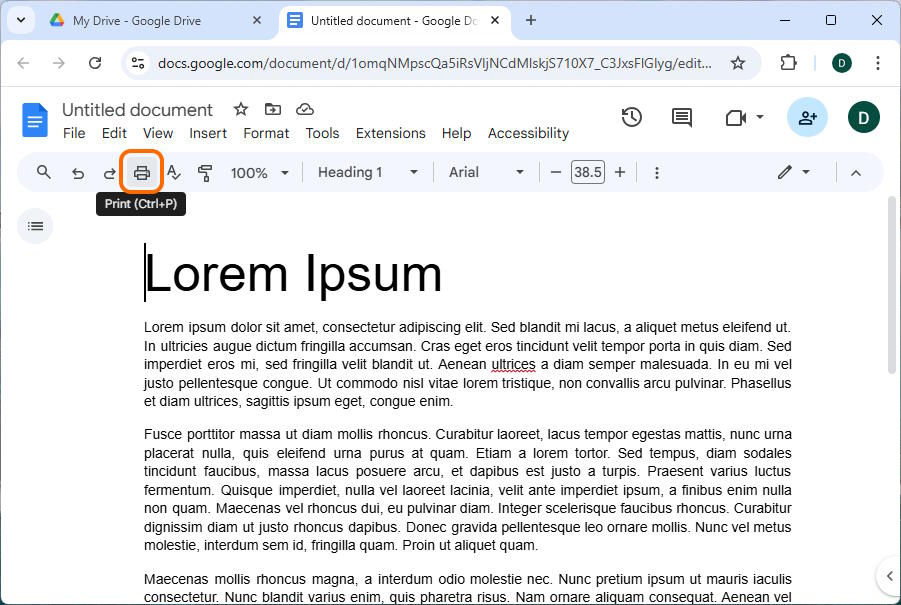Open the zoom level 100% dropdown
Screen dimensions: 901x605
[260, 173]
